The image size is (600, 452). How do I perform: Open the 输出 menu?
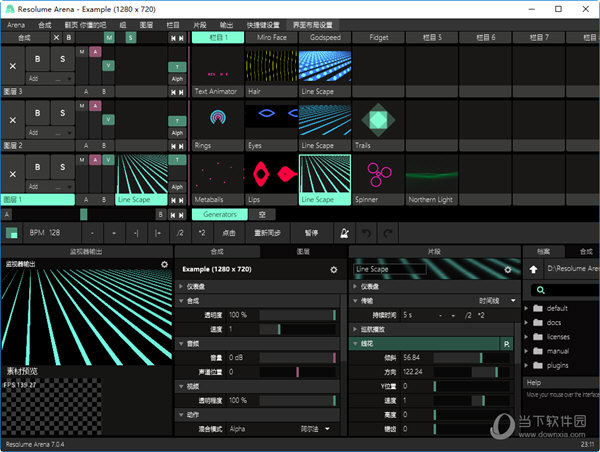point(227,24)
